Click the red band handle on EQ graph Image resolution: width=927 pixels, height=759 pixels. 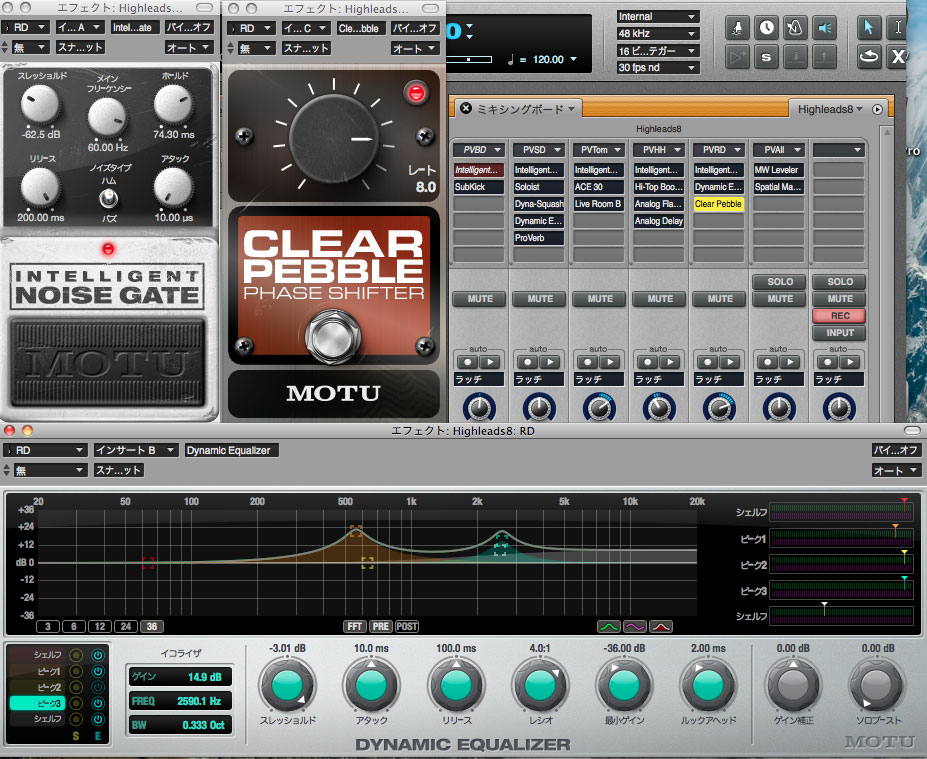coord(148,563)
